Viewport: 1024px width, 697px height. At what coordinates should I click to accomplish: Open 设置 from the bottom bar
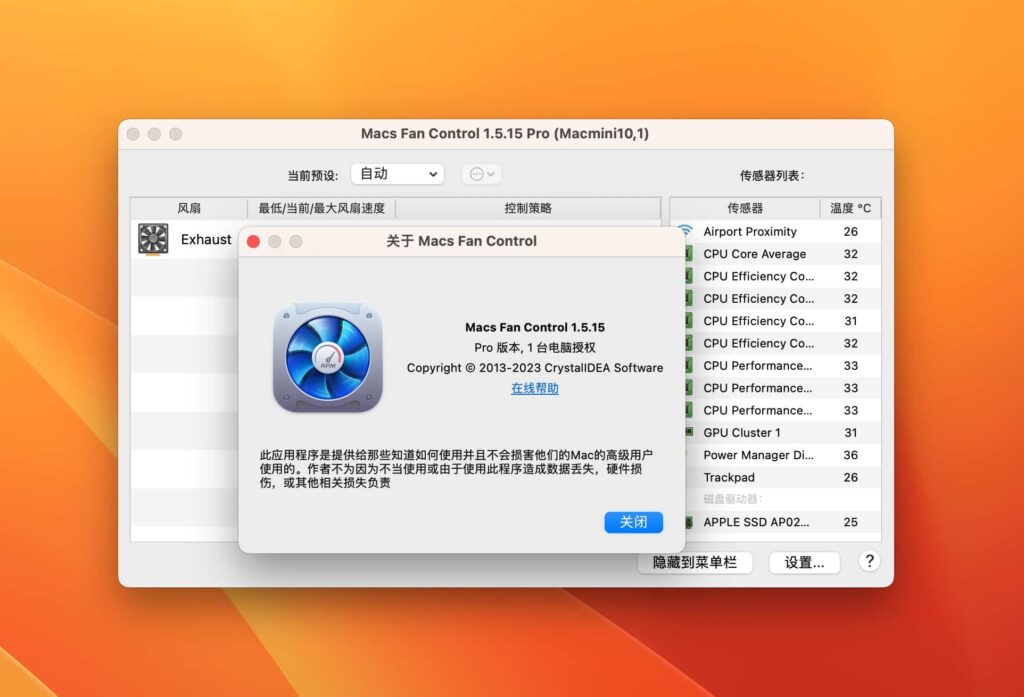click(x=804, y=562)
